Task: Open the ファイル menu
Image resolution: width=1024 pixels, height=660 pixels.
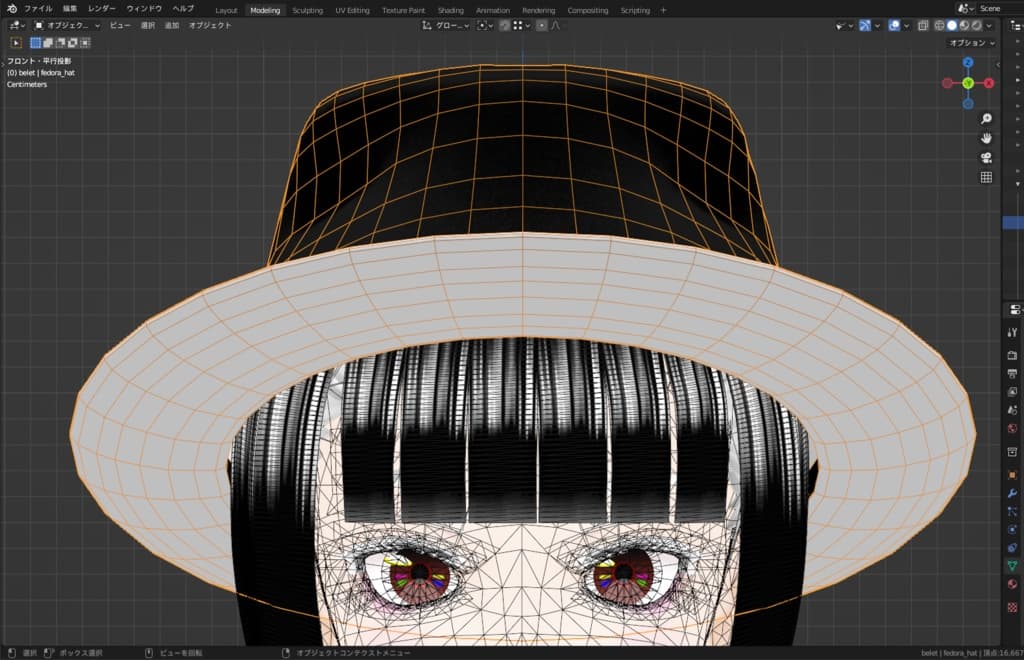Action: [x=38, y=9]
